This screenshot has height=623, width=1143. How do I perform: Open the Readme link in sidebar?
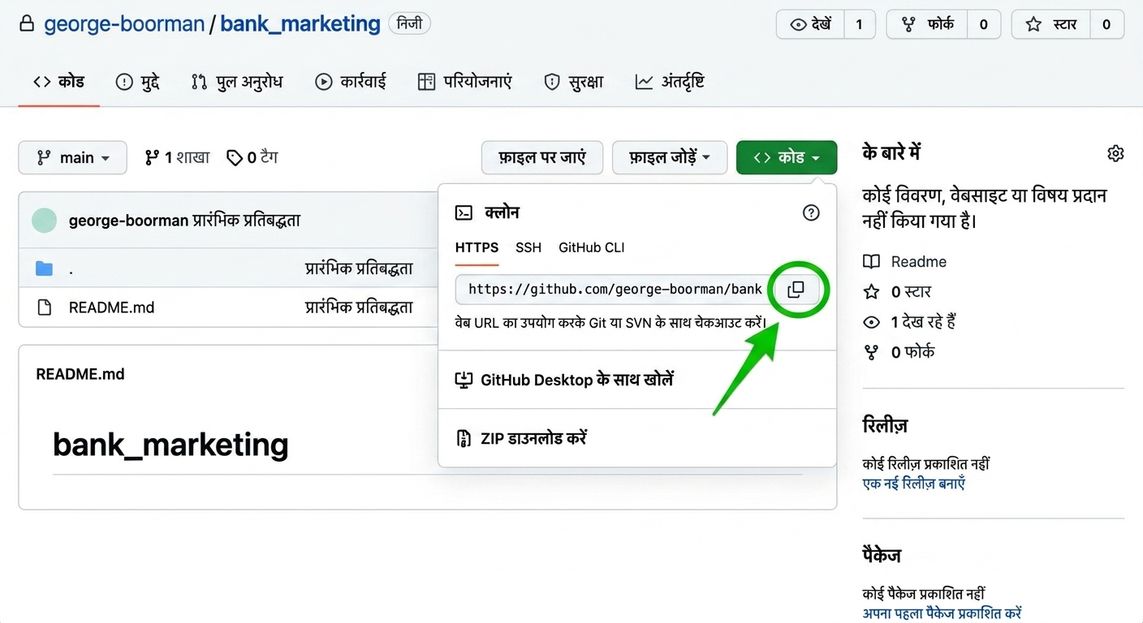pos(918,262)
